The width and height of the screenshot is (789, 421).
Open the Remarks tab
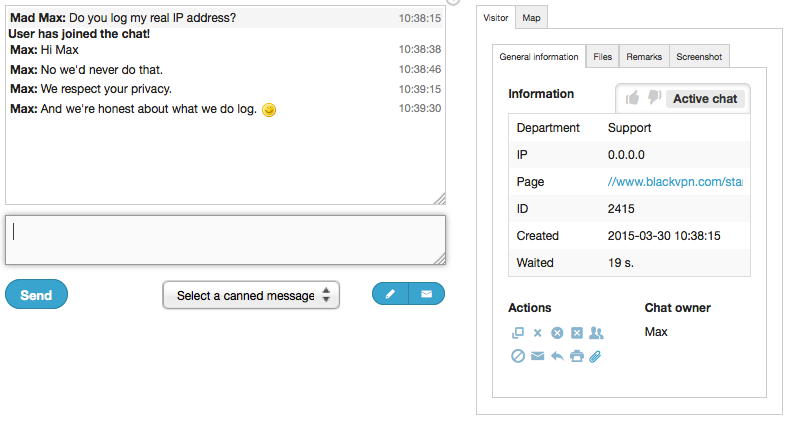click(644, 57)
